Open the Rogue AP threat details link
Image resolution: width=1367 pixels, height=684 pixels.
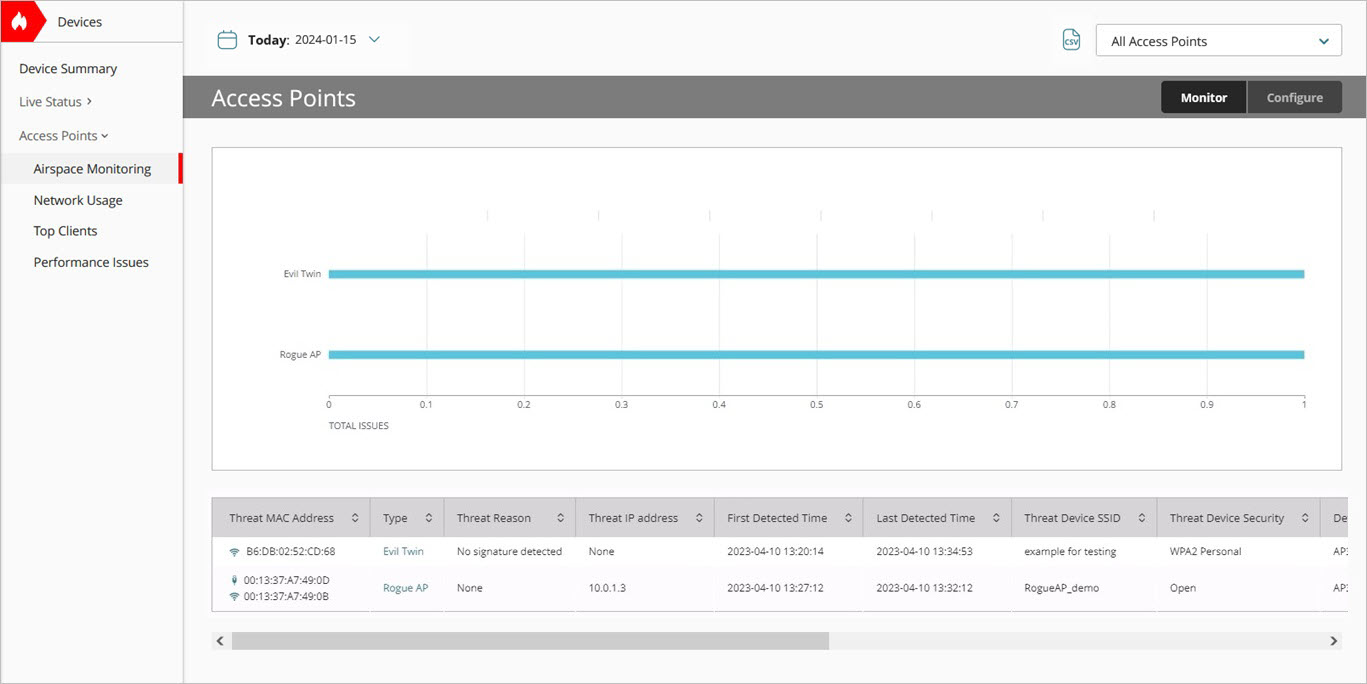(405, 587)
